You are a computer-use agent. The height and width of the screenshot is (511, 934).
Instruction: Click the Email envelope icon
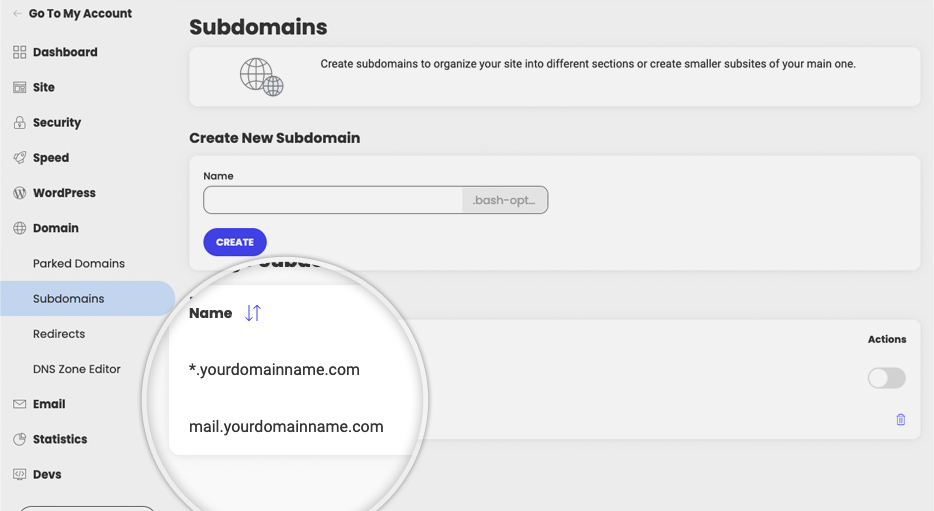[x=20, y=404]
